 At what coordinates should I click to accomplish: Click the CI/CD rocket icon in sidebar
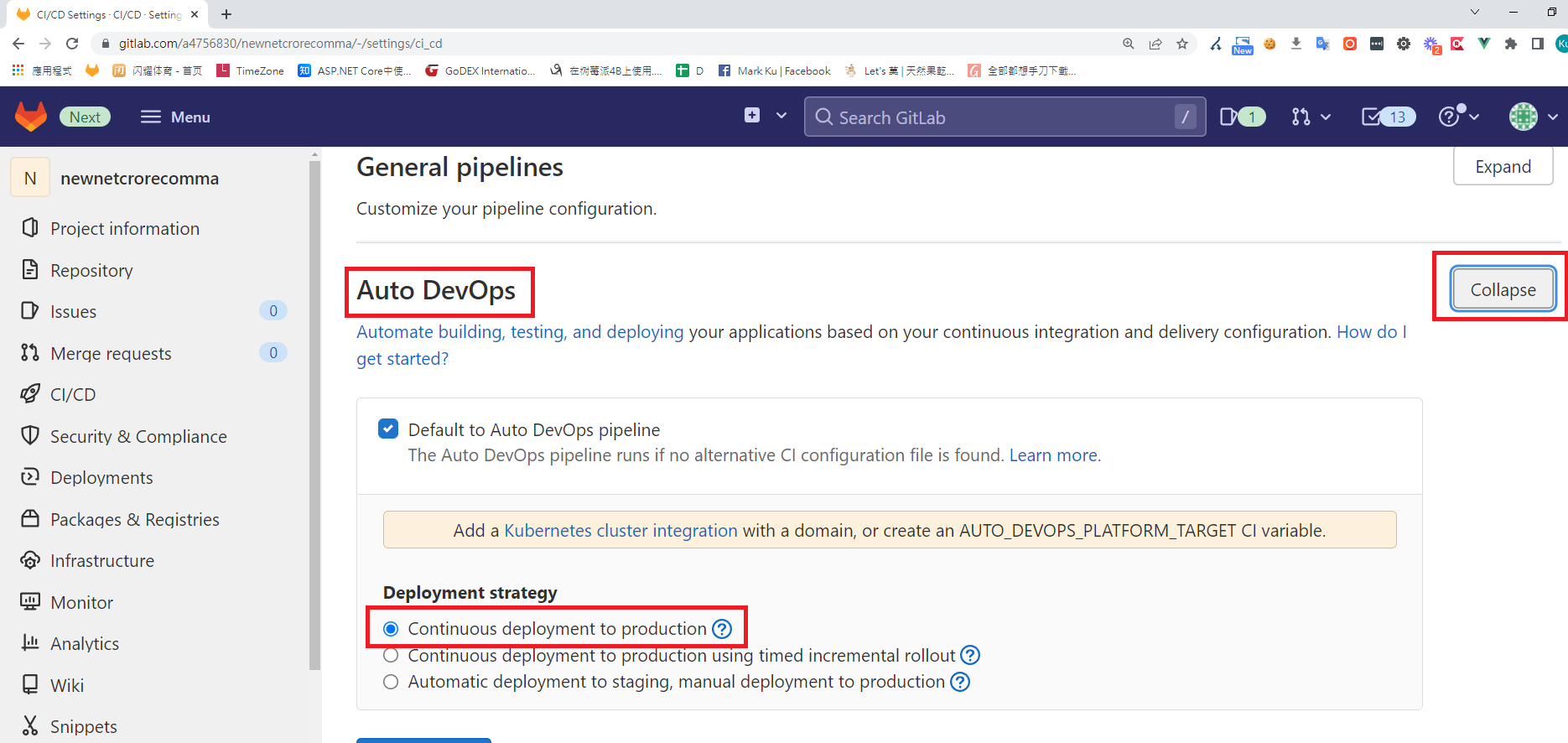[30, 394]
